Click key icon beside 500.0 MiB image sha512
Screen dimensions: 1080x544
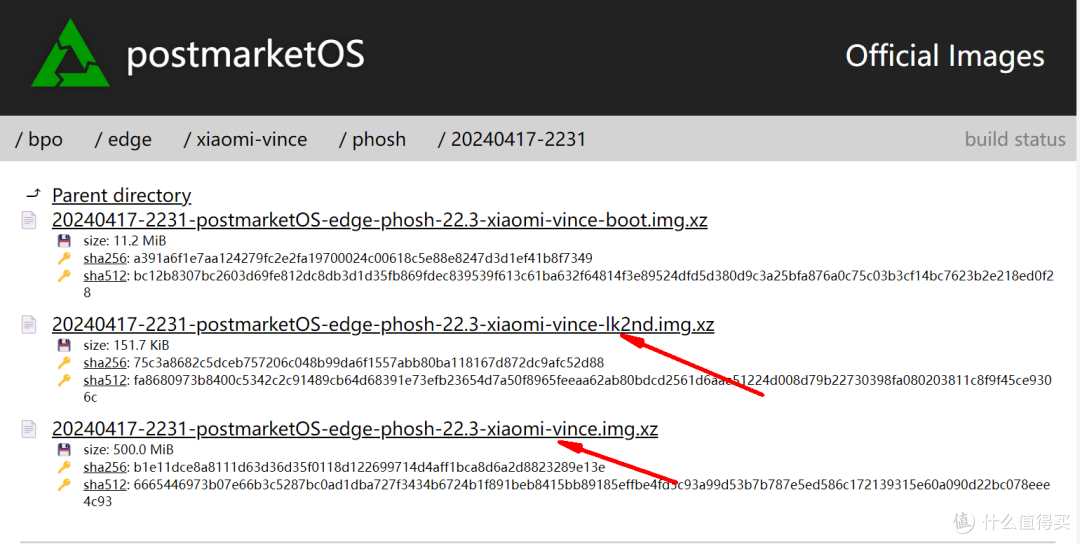(64, 484)
